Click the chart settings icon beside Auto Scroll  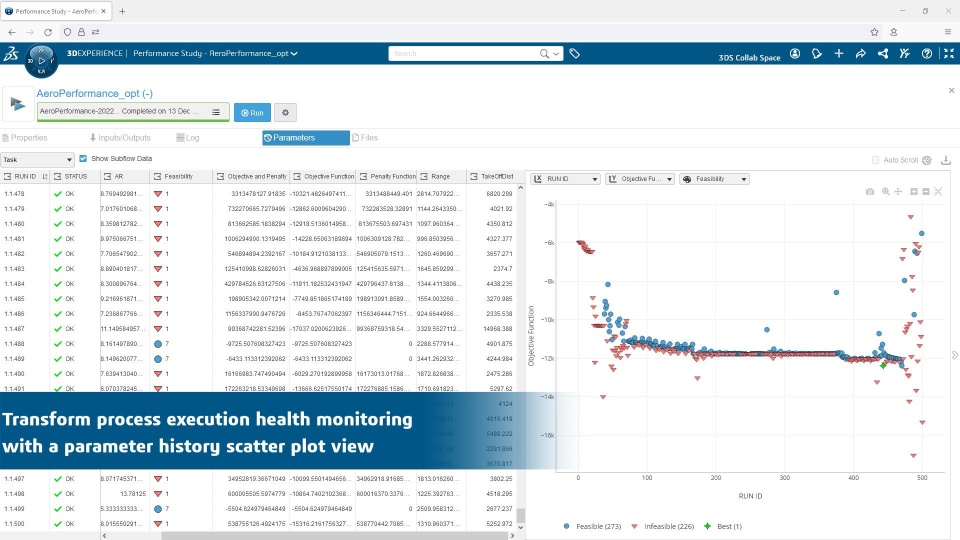coord(927,160)
